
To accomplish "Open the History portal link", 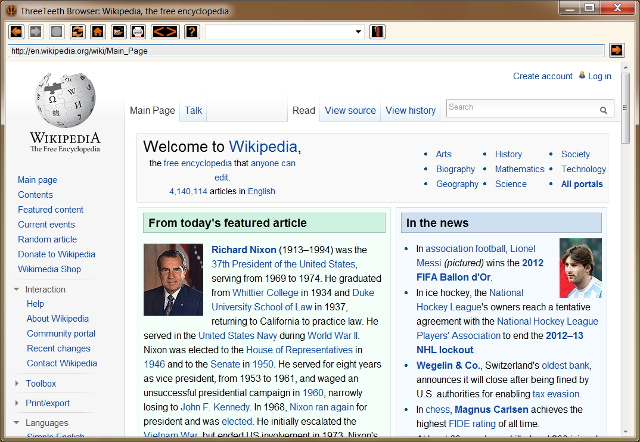I will (x=509, y=154).
